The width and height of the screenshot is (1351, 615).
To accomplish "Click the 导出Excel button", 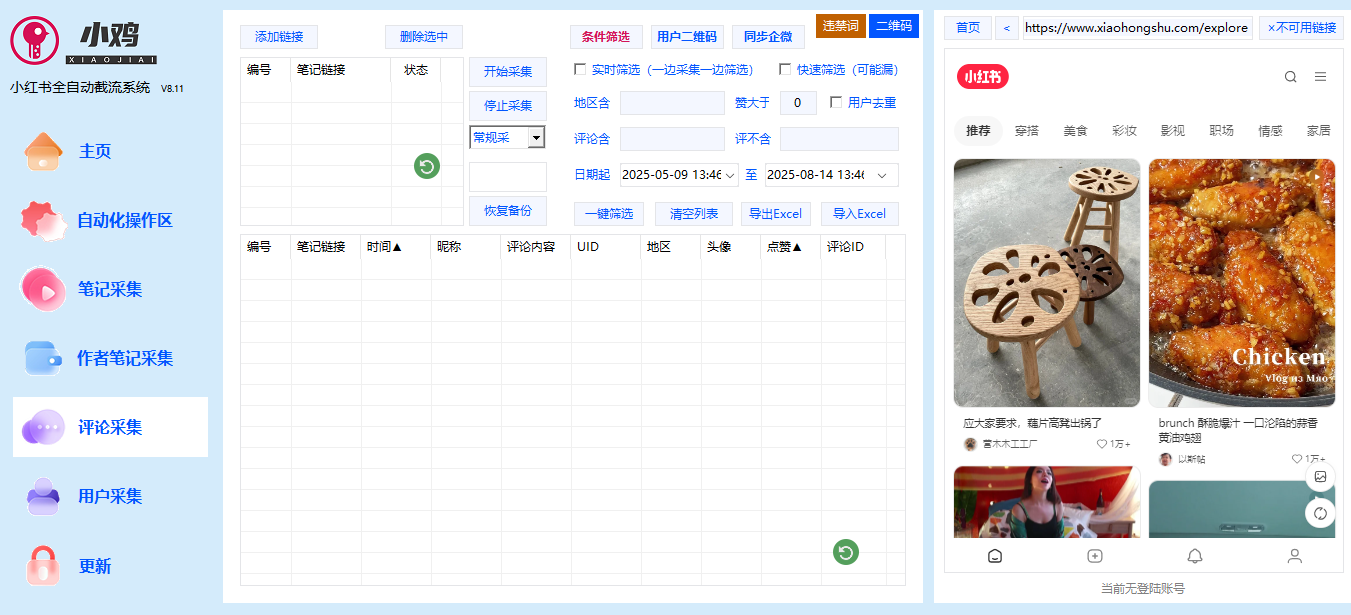I will [x=776, y=214].
